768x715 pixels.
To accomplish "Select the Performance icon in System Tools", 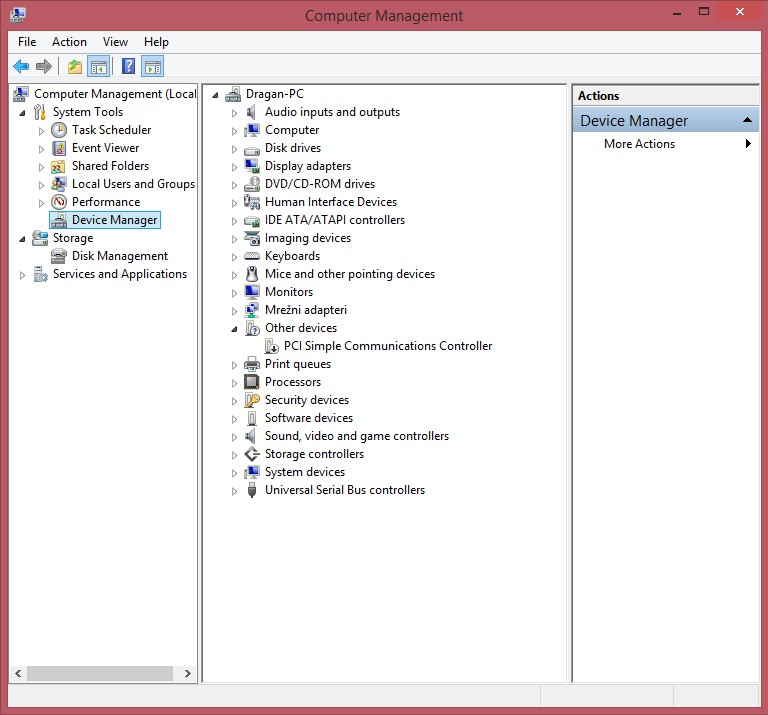I will point(59,202).
